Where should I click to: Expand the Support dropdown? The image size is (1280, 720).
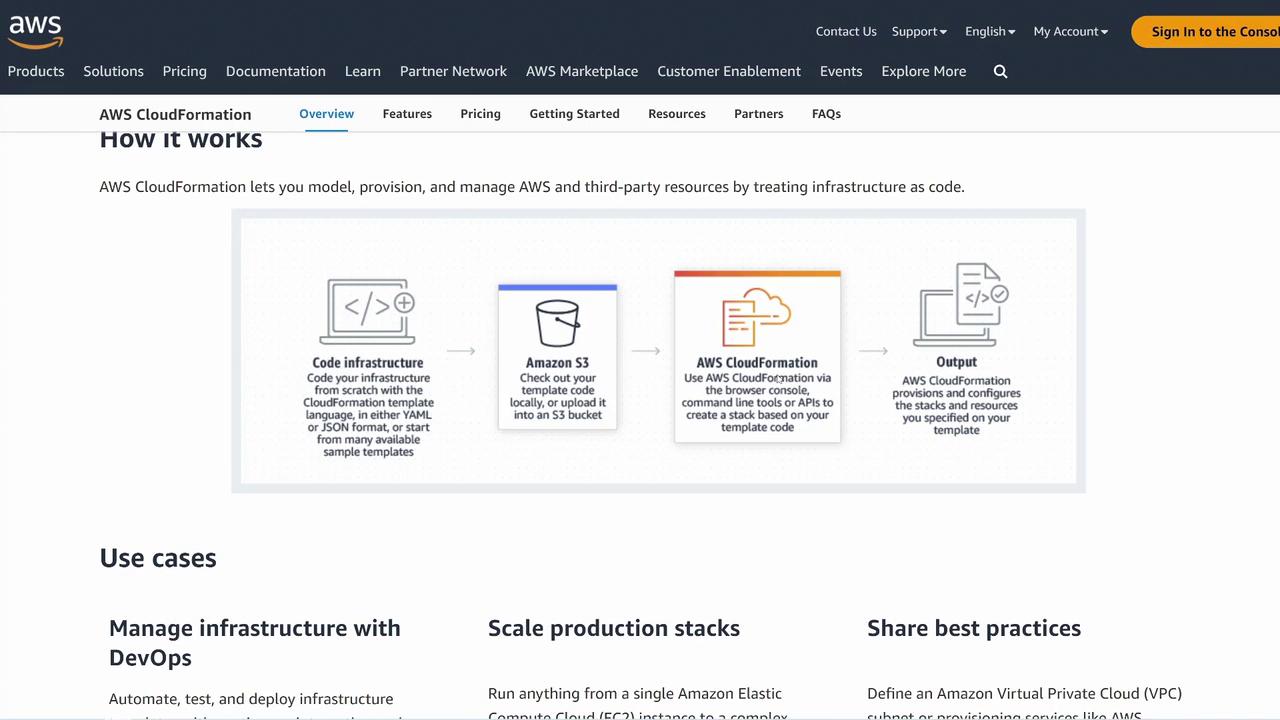(919, 31)
